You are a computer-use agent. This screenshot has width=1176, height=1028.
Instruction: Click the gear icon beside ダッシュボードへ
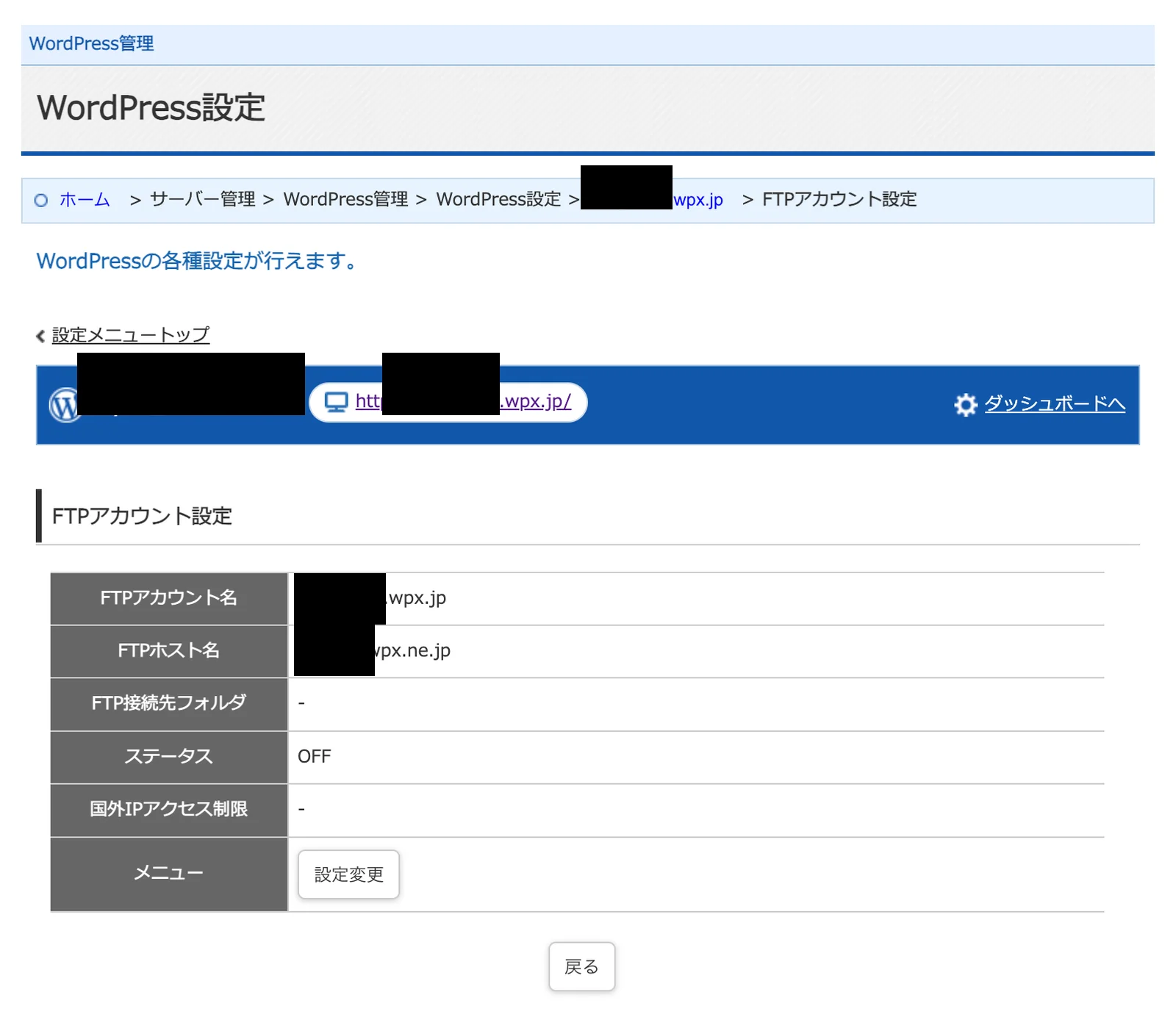click(965, 405)
